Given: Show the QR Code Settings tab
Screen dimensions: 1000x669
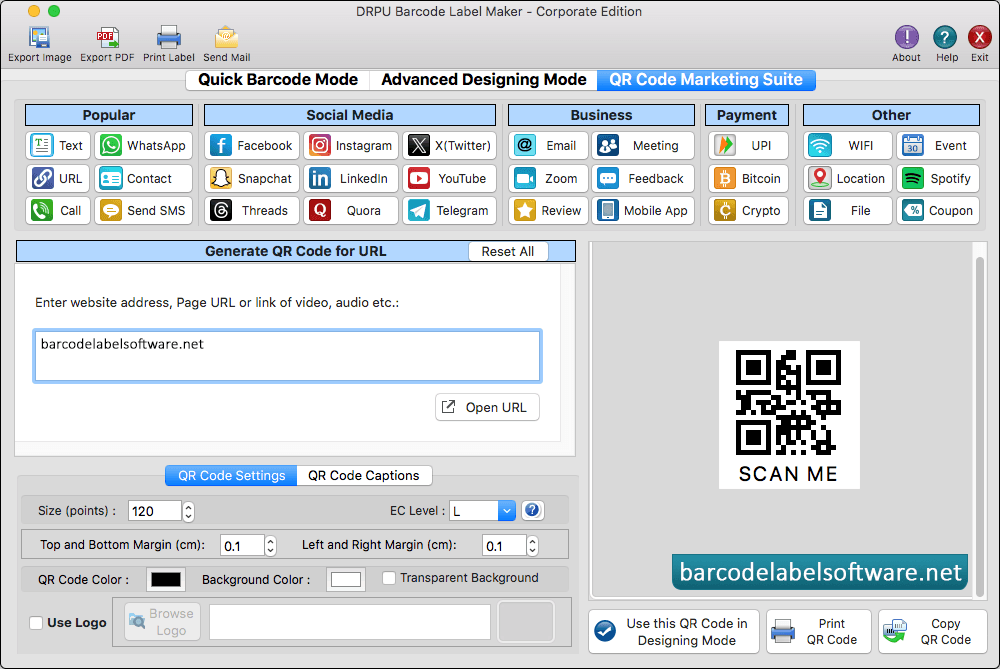Looking at the screenshot, I should (232, 475).
